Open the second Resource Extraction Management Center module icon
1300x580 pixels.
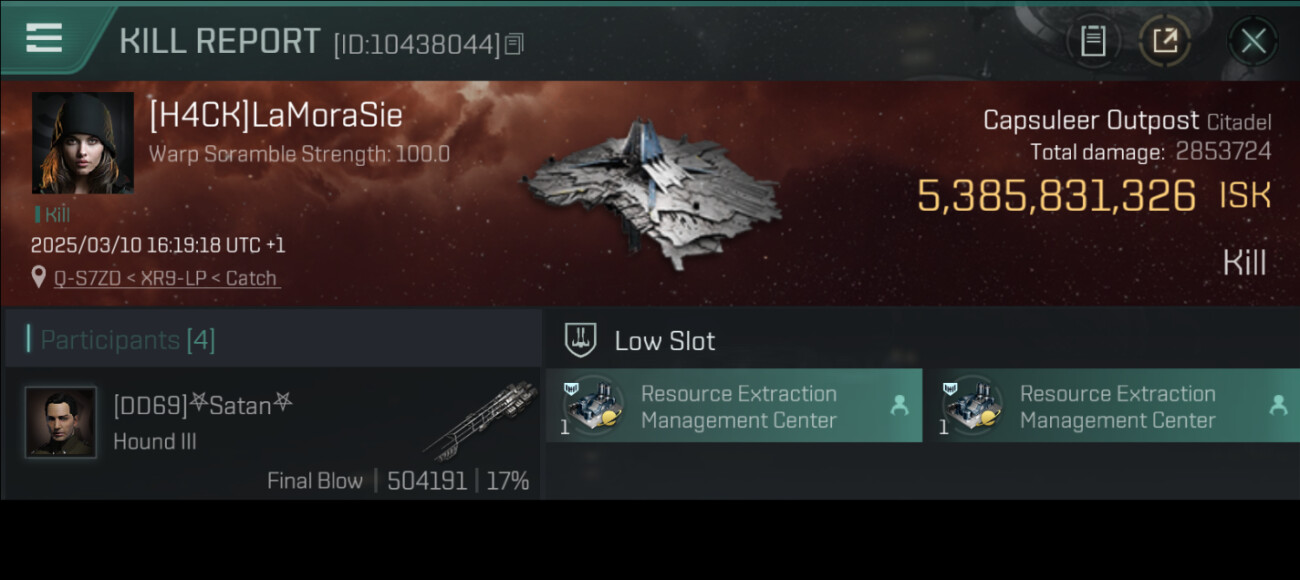(973, 405)
